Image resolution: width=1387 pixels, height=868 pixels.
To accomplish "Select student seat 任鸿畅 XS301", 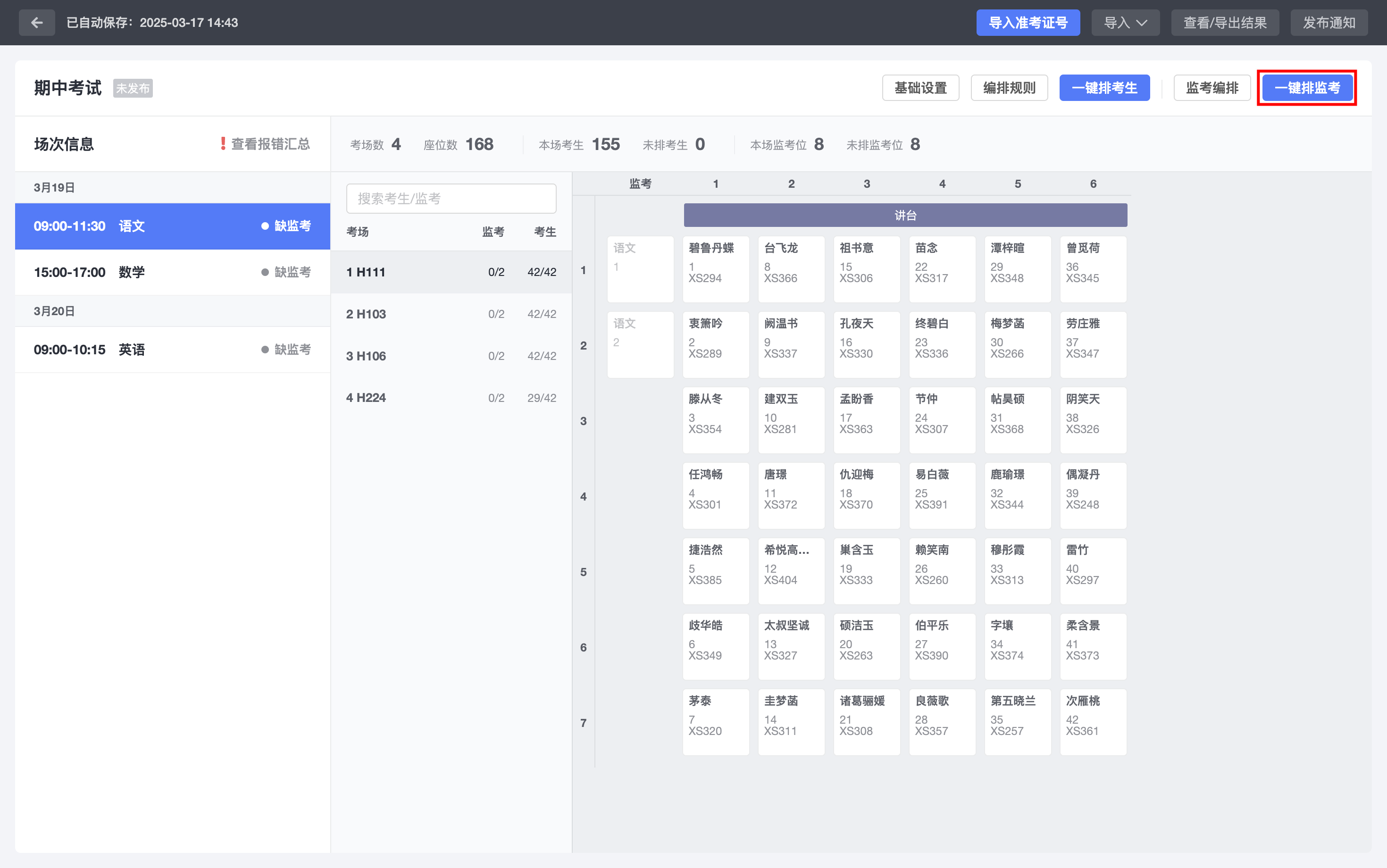I will 716,495.
